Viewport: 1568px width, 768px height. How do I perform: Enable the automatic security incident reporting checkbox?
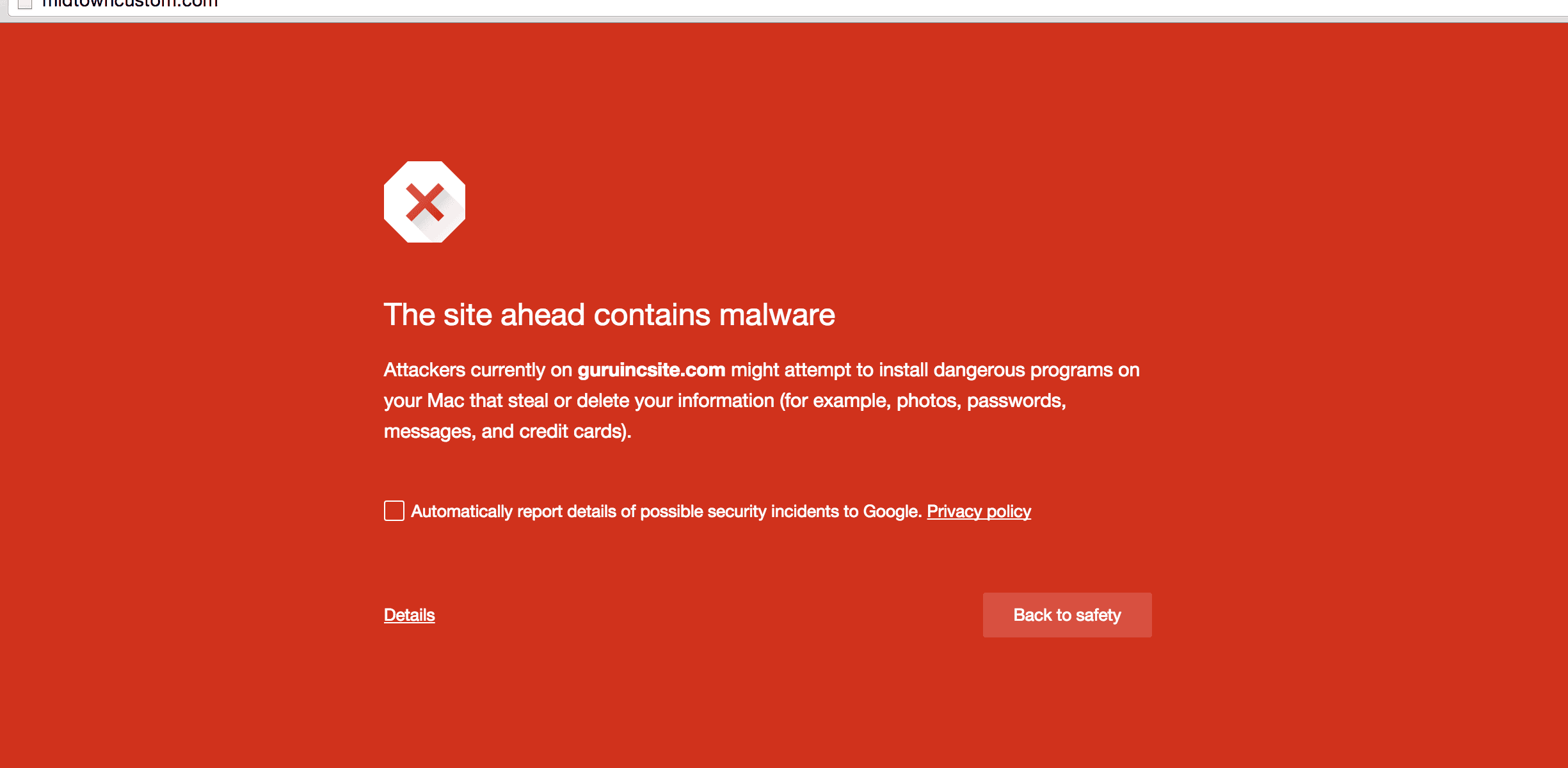394,511
